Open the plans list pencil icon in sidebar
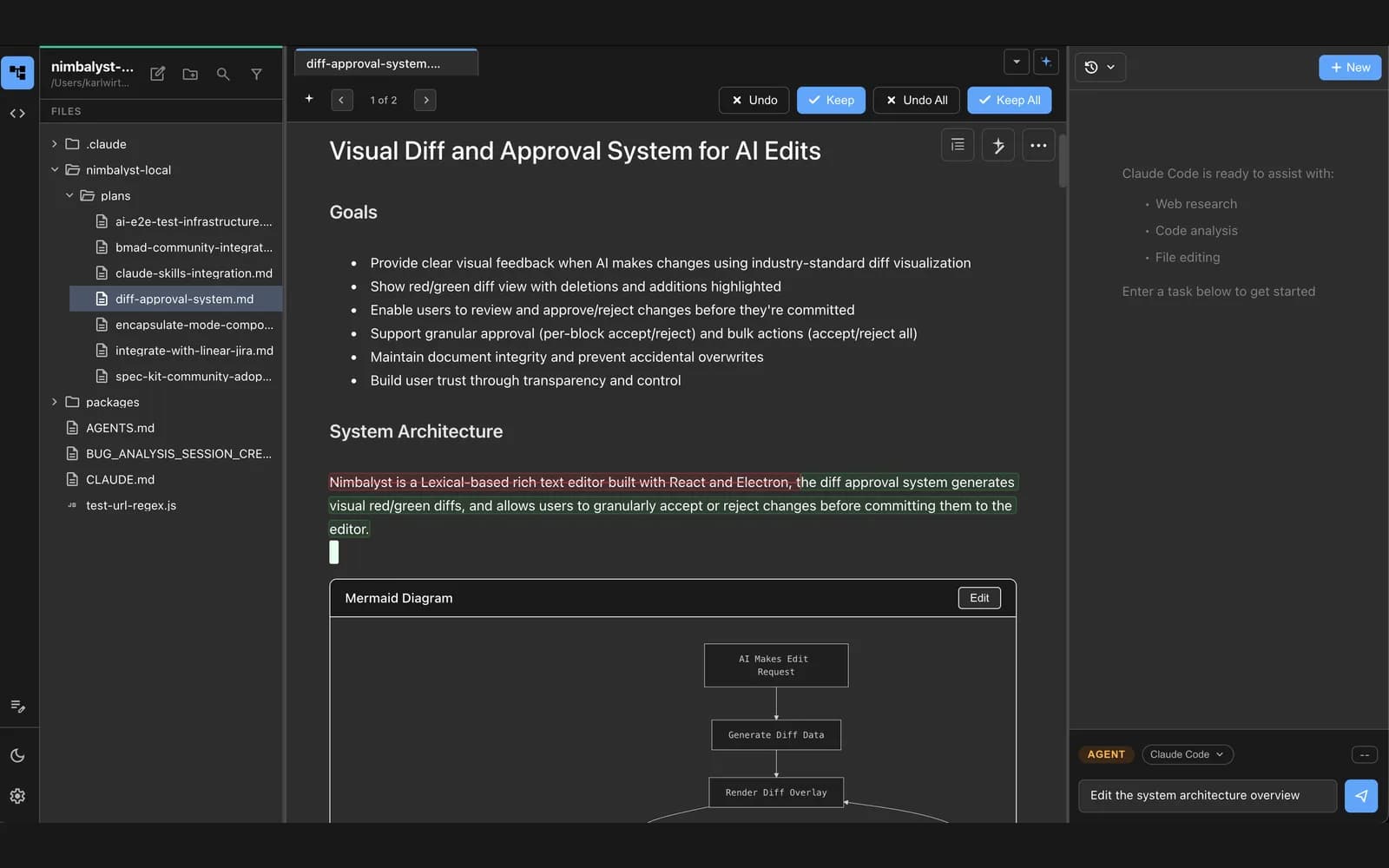The image size is (1389, 868). pos(17,706)
